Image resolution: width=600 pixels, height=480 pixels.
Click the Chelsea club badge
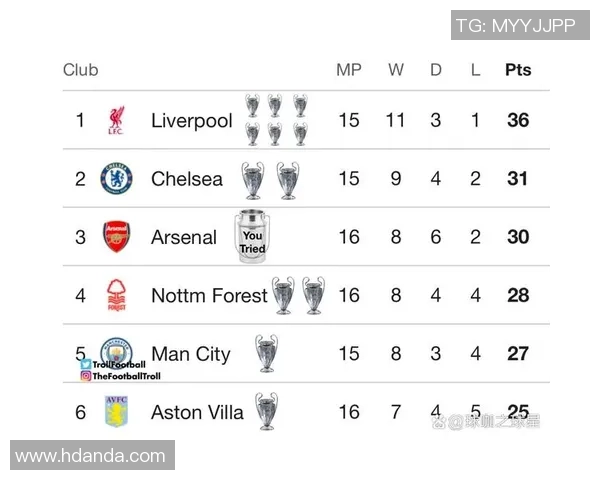[116, 179]
